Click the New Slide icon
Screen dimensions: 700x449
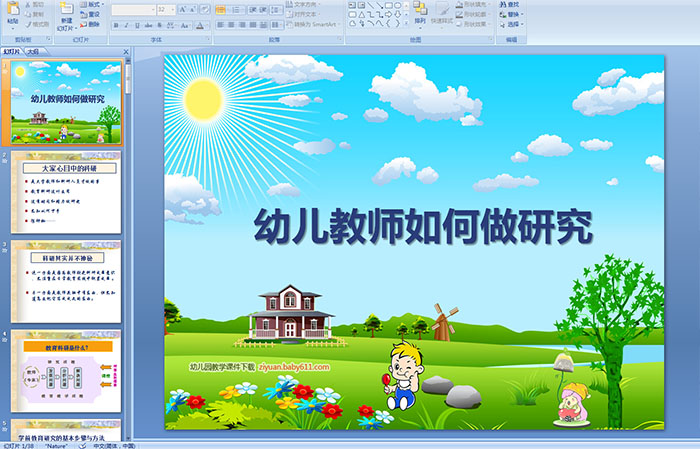[67, 9]
